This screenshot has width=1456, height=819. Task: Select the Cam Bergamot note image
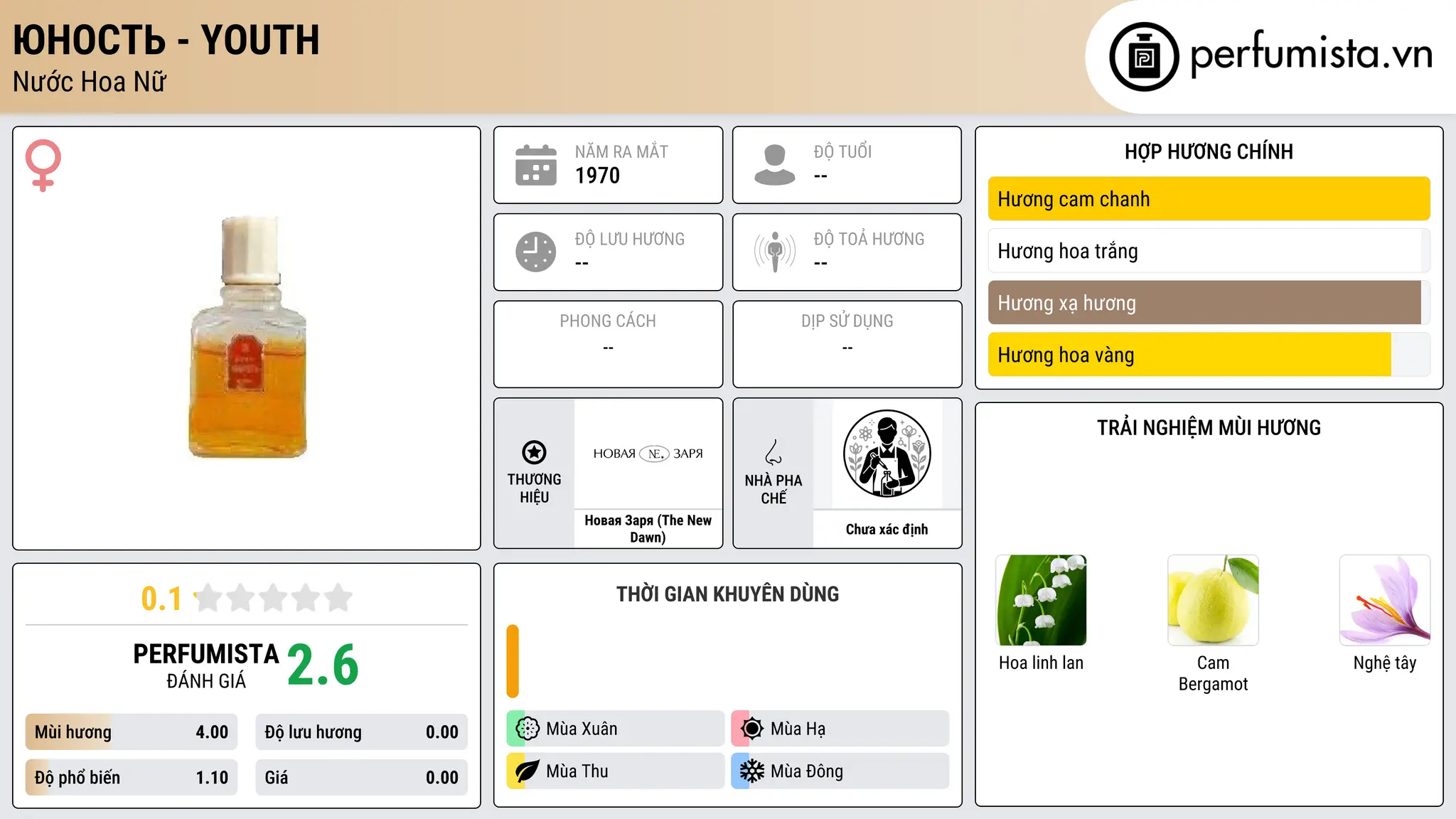click(x=1213, y=600)
